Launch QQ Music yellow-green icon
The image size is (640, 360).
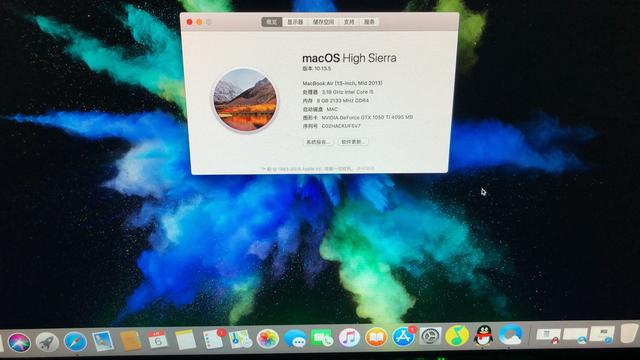pos(457,336)
